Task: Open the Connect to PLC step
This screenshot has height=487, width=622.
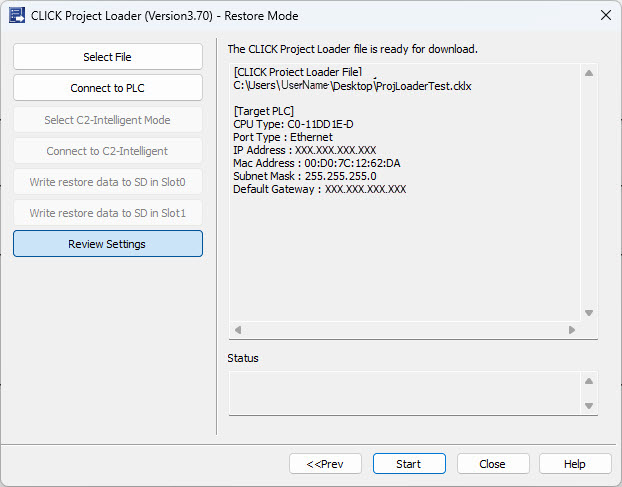Action: click(x=108, y=88)
